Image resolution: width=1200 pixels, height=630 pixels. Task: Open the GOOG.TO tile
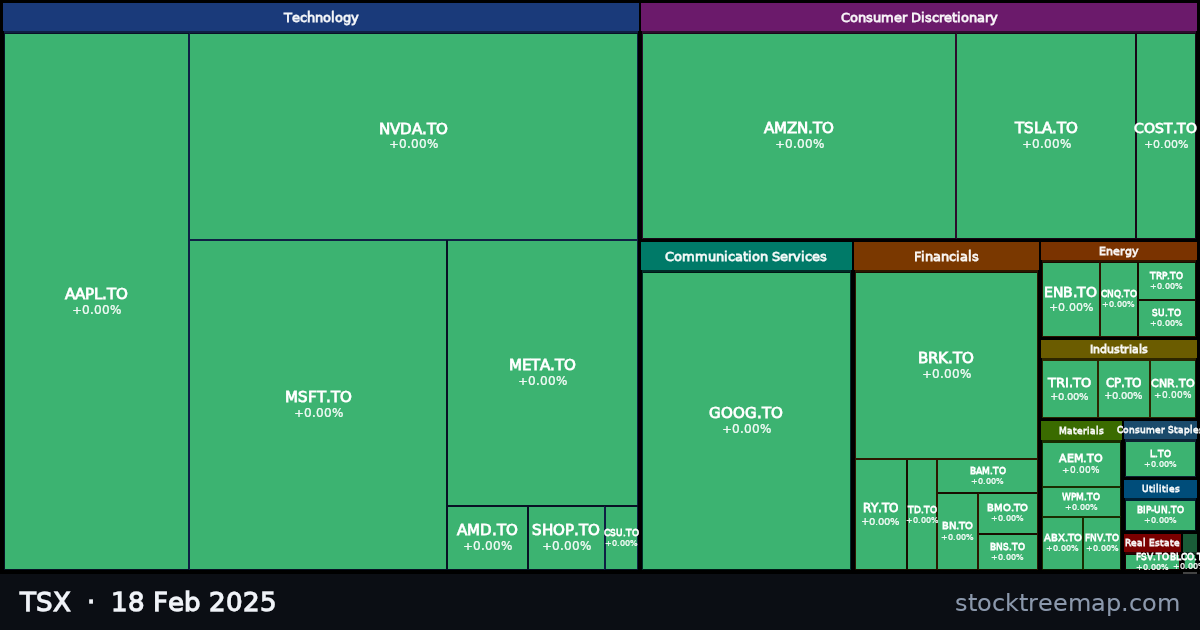coord(746,420)
